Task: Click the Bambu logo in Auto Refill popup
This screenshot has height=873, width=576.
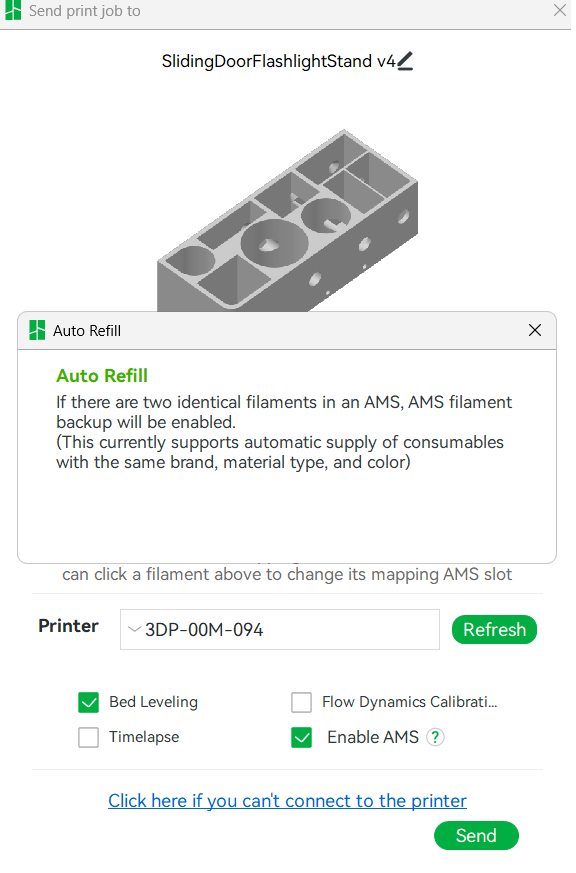Action: [37, 333]
